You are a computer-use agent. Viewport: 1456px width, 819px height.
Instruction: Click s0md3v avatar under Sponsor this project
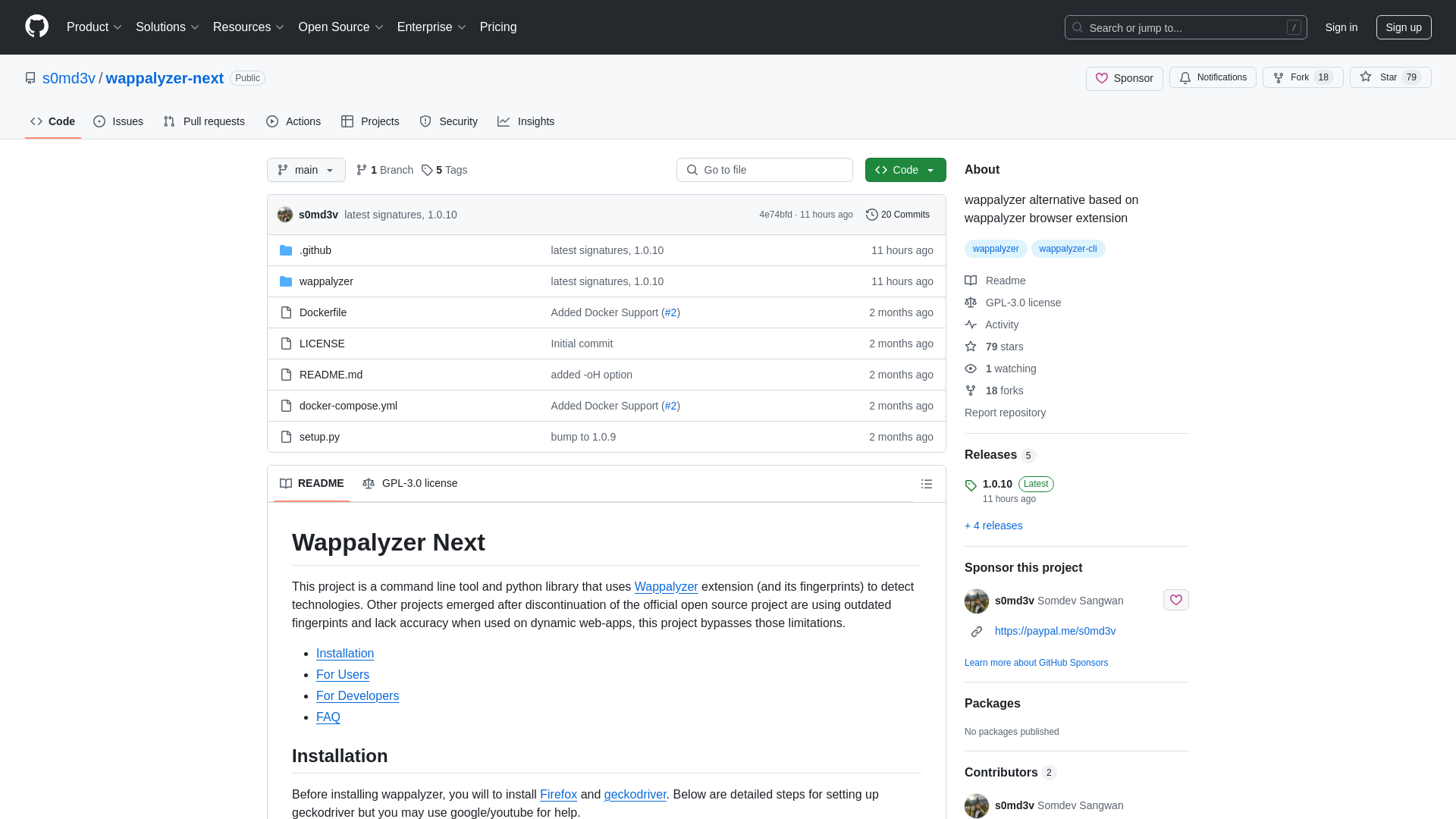(x=977, y=601)
